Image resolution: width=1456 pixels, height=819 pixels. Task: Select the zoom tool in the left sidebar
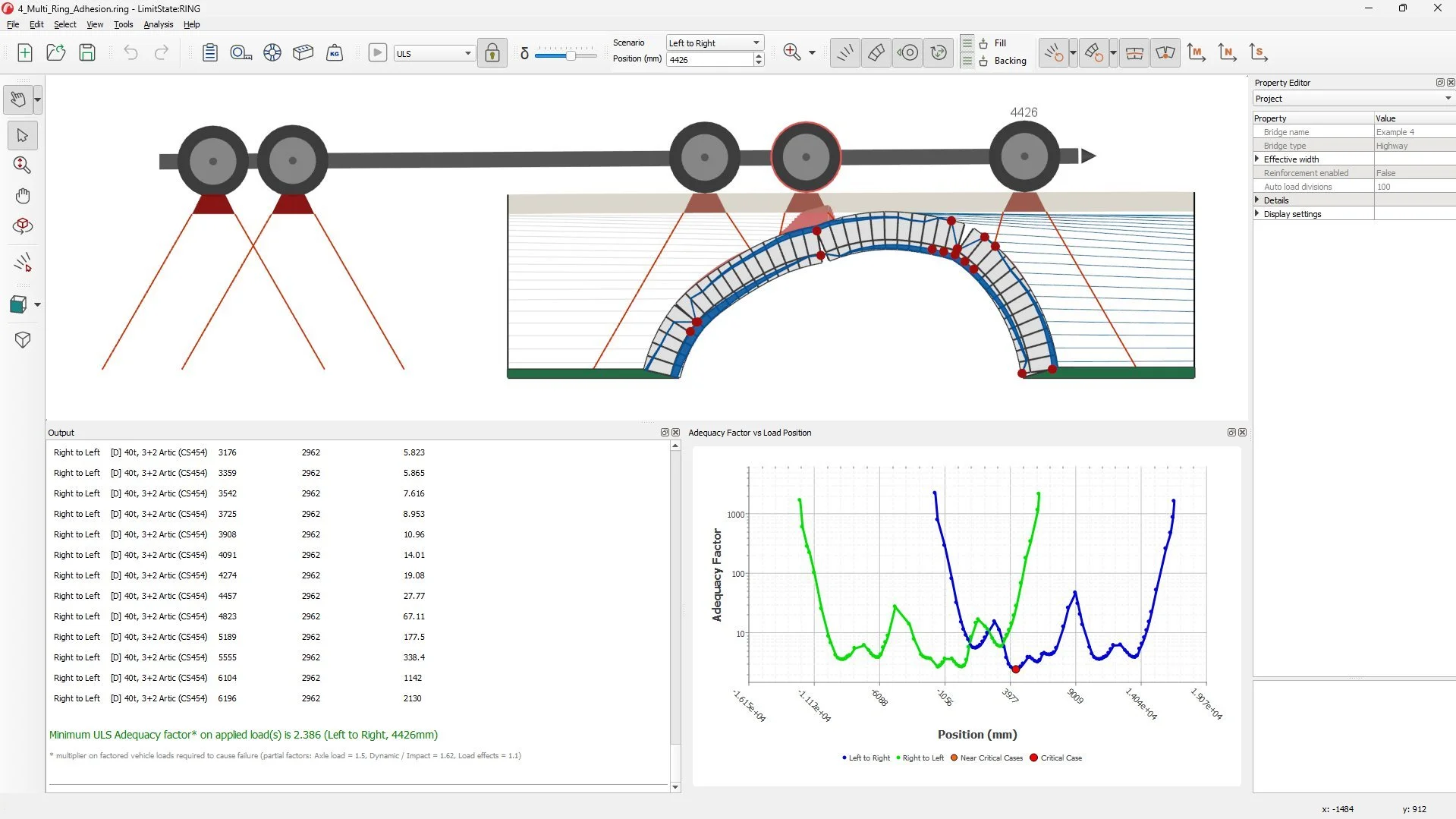click(23, 165)
